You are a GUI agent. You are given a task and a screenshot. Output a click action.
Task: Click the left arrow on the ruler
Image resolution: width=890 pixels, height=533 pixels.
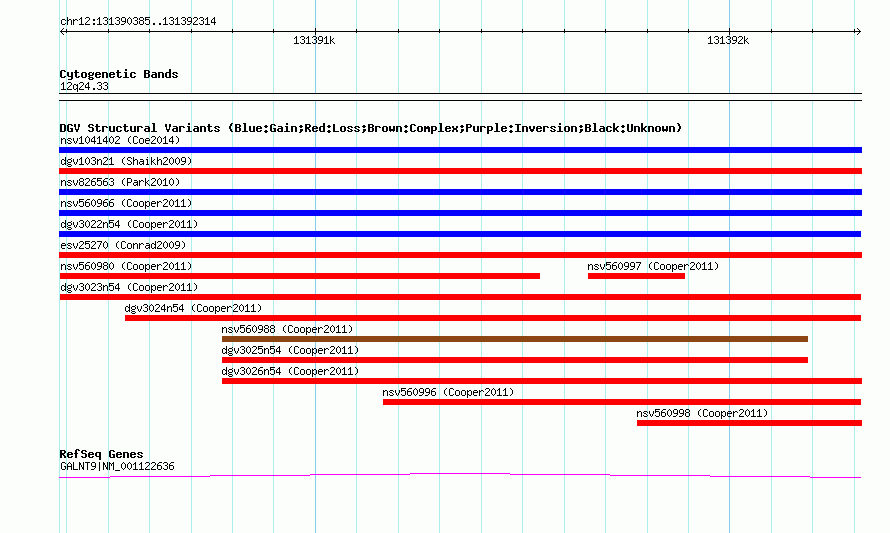(63, 32)
